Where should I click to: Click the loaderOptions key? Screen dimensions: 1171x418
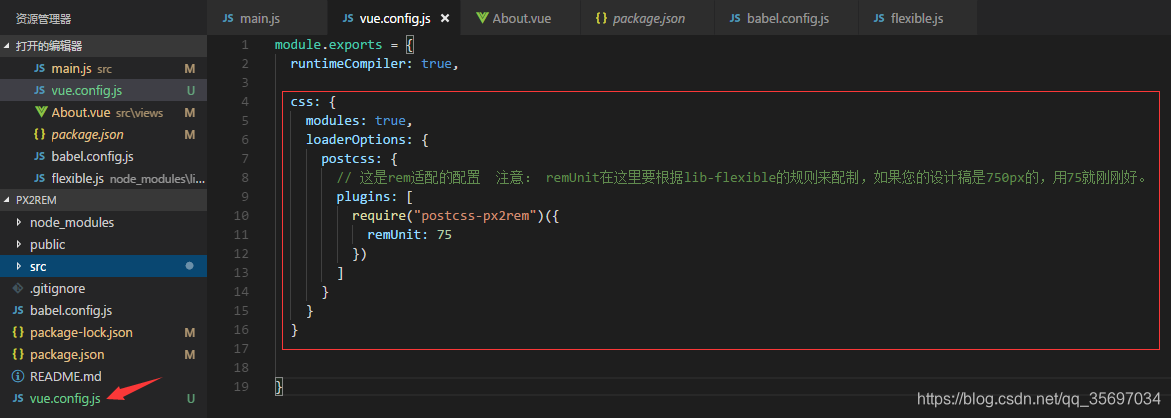coord(355,140)
